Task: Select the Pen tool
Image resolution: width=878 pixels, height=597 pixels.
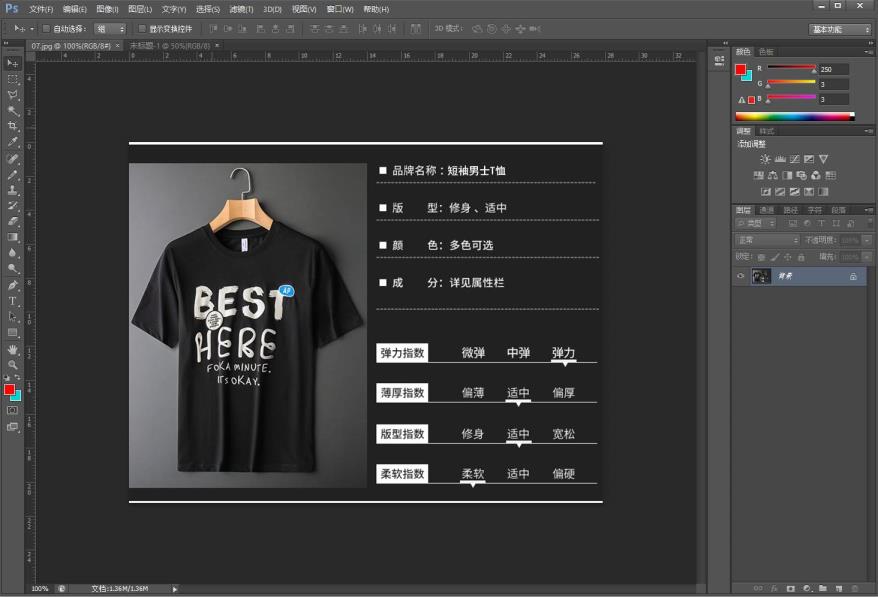Action: tap(12, 285)
